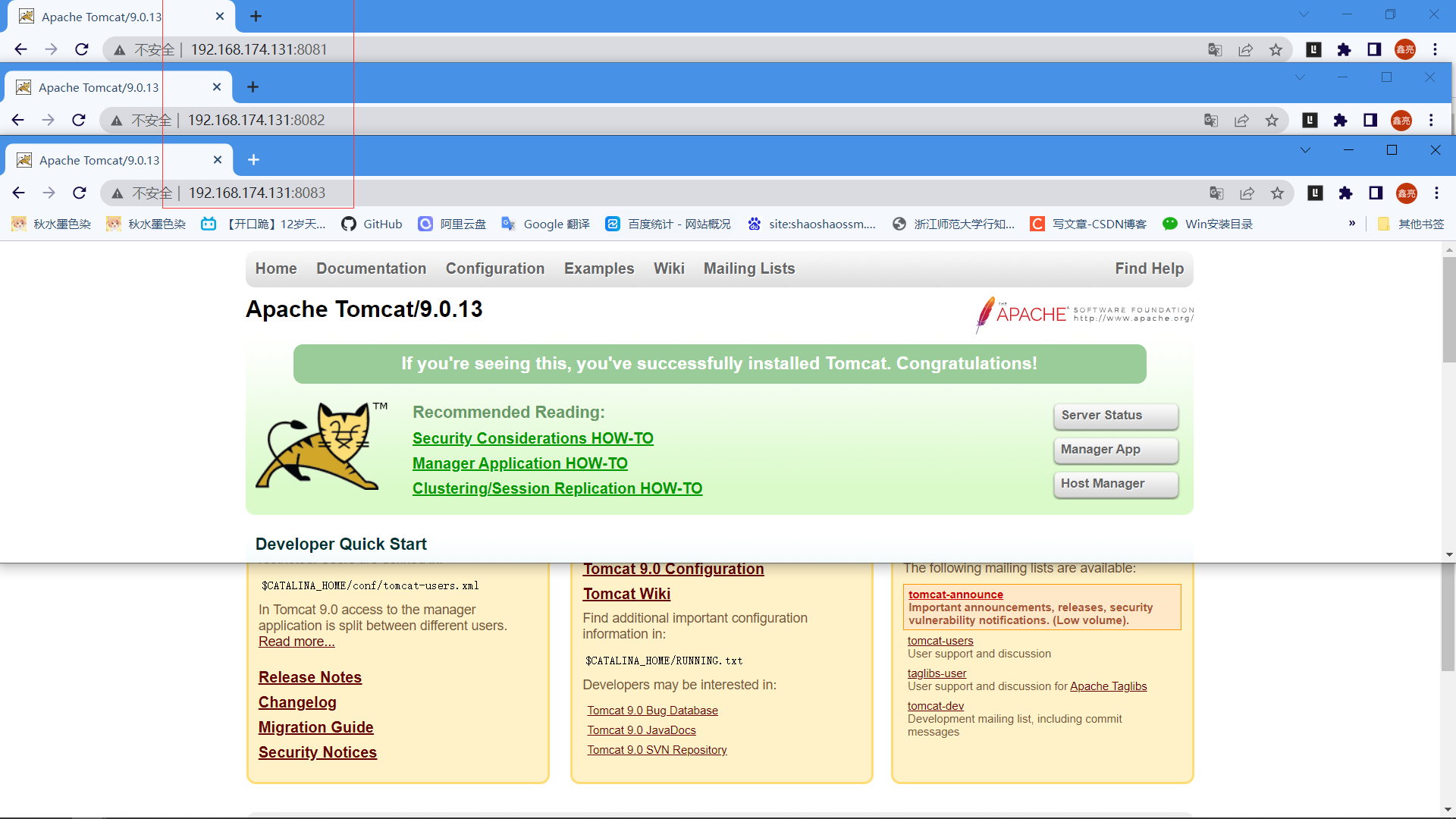Screen dimensions: 1456x819
Task: Expand the hidden bookmarks overflow chevron
Action: point(1351,224)
